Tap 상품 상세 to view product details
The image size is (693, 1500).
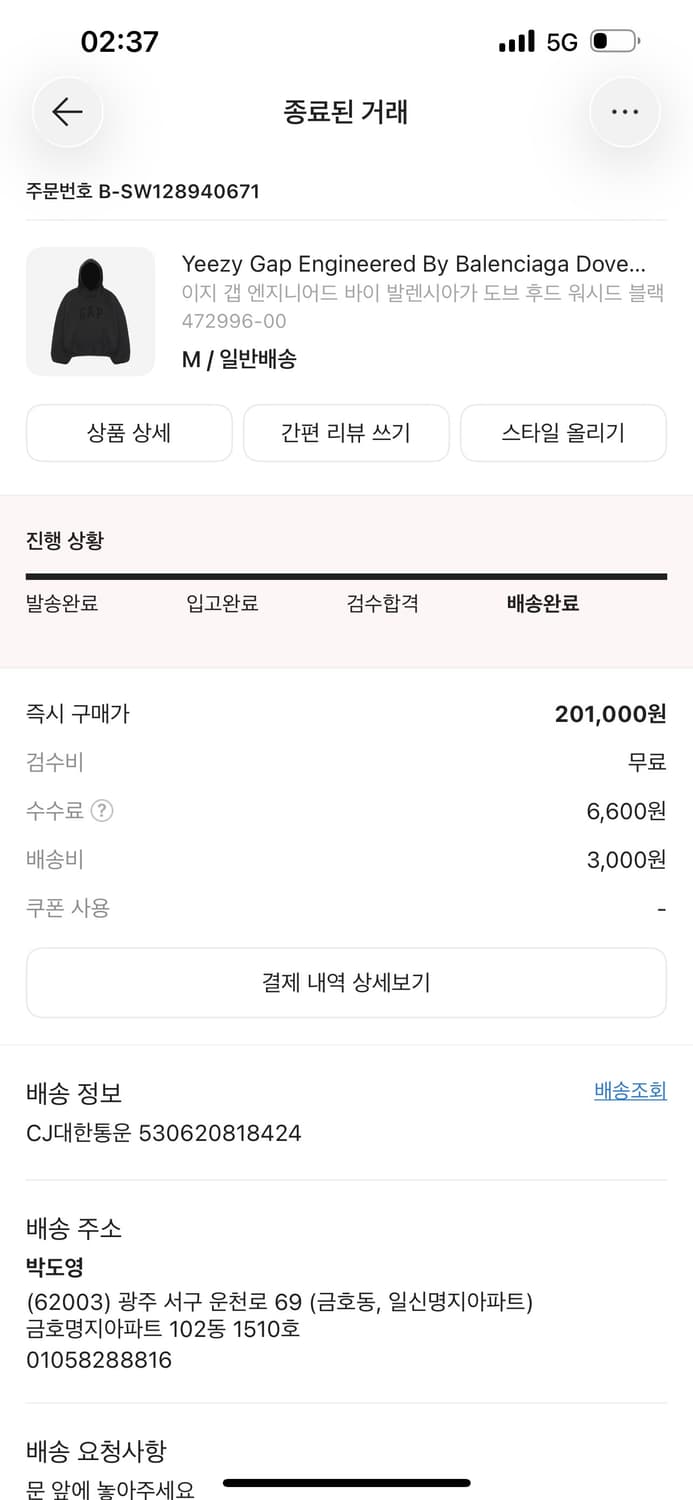129,433
